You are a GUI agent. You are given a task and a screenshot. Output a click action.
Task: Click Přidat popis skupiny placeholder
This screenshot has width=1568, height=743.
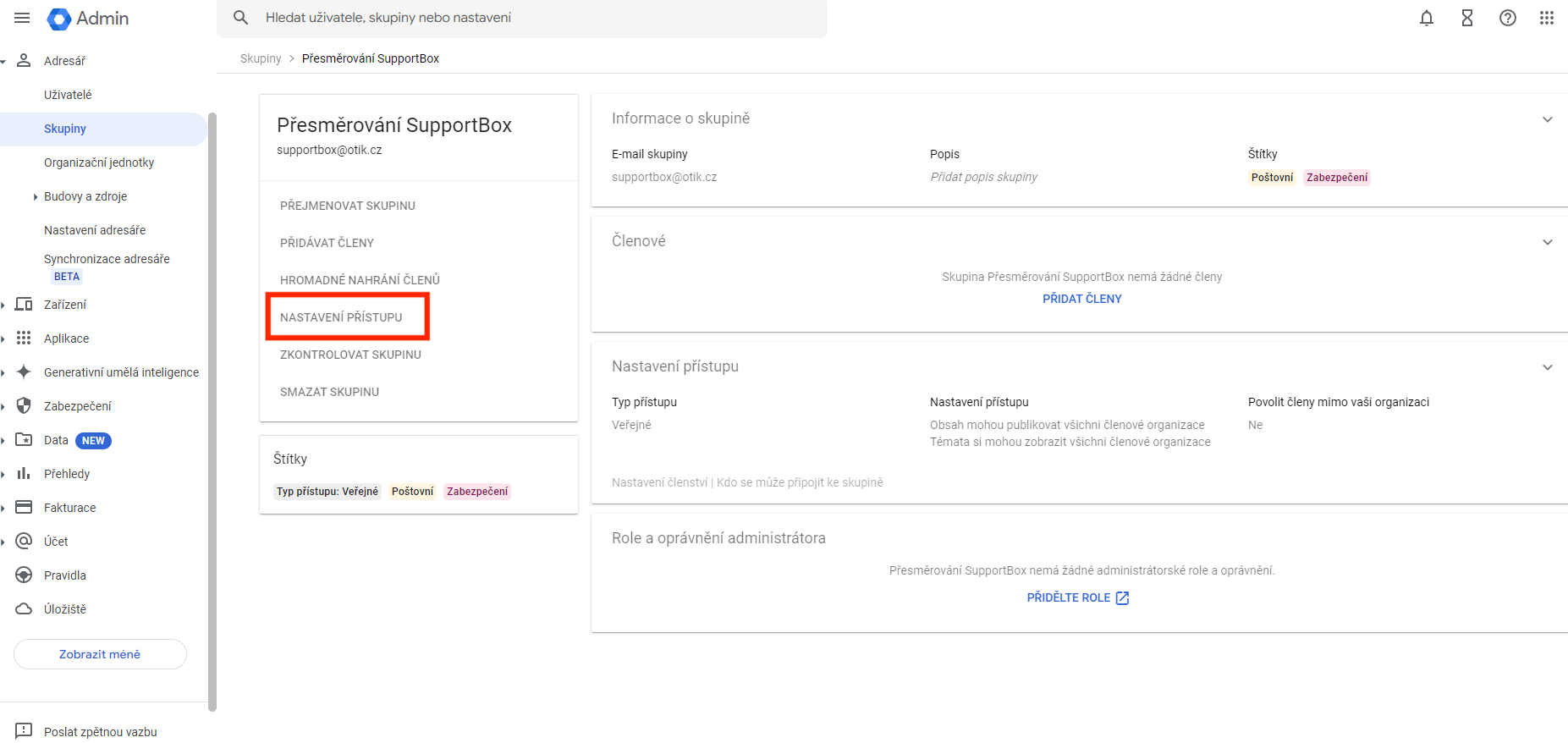coord(983,177)
